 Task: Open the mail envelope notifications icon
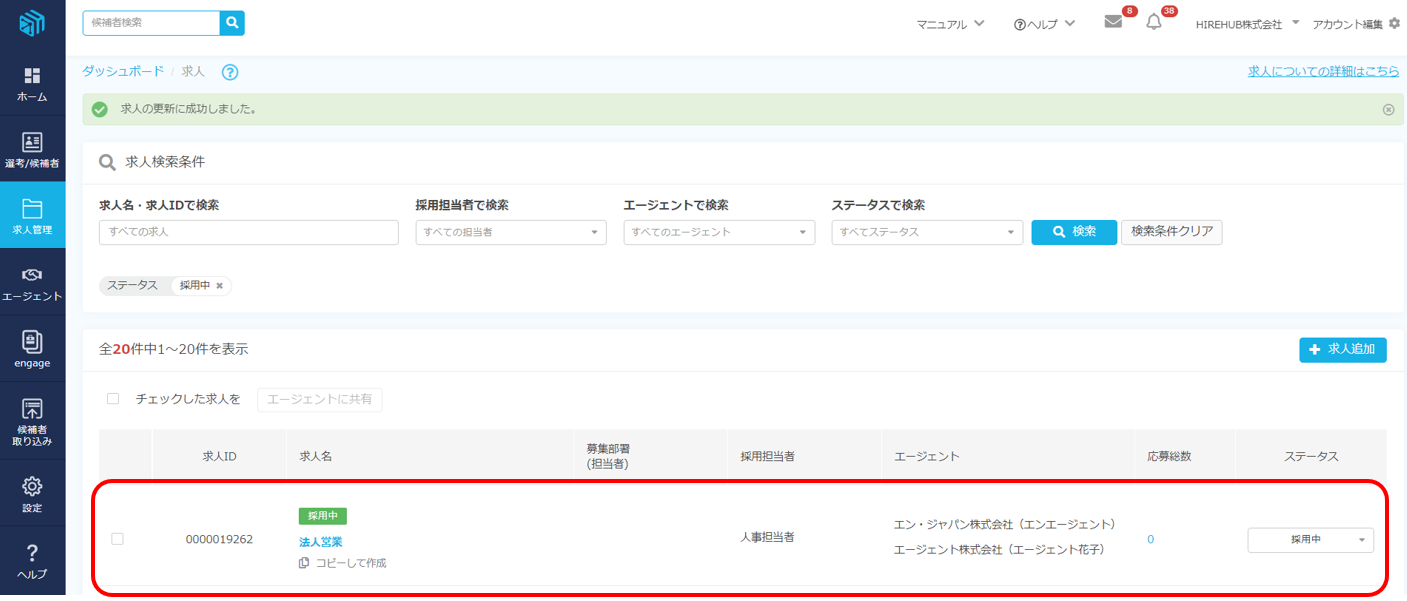[x=1113, y=22]
